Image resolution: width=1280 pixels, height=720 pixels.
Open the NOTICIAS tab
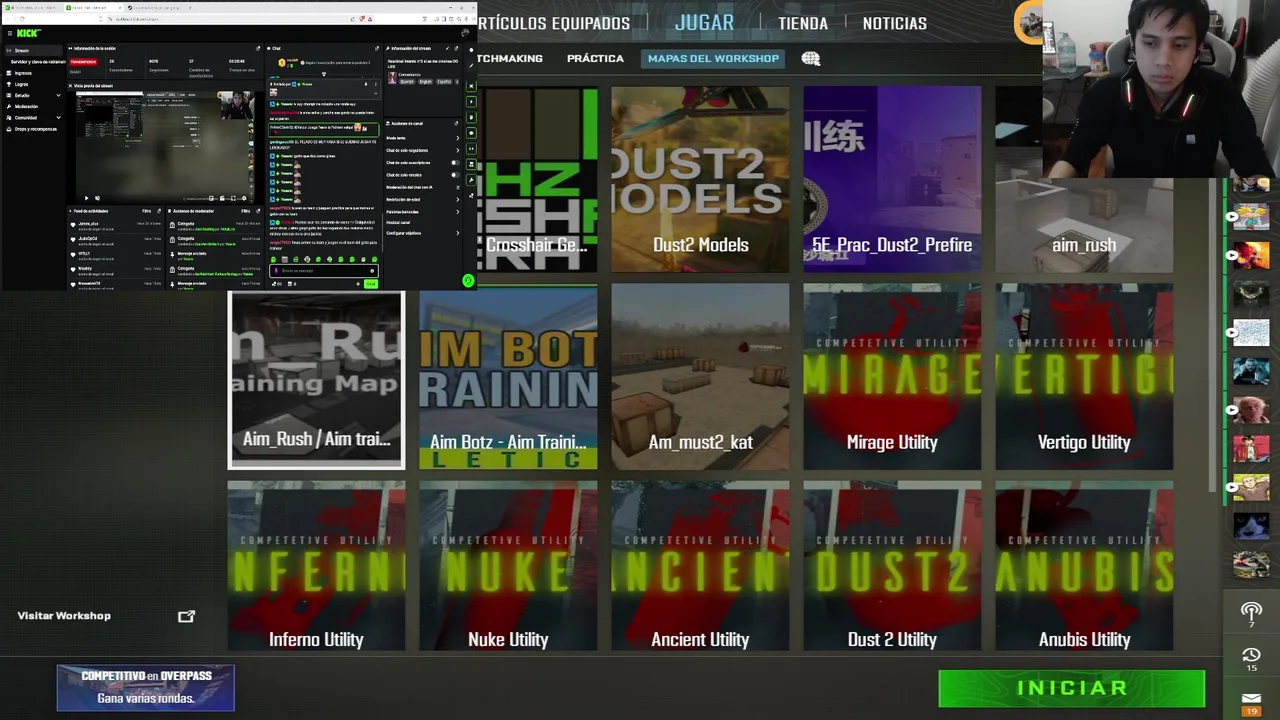pyautogui.click(x=894, y=23)
